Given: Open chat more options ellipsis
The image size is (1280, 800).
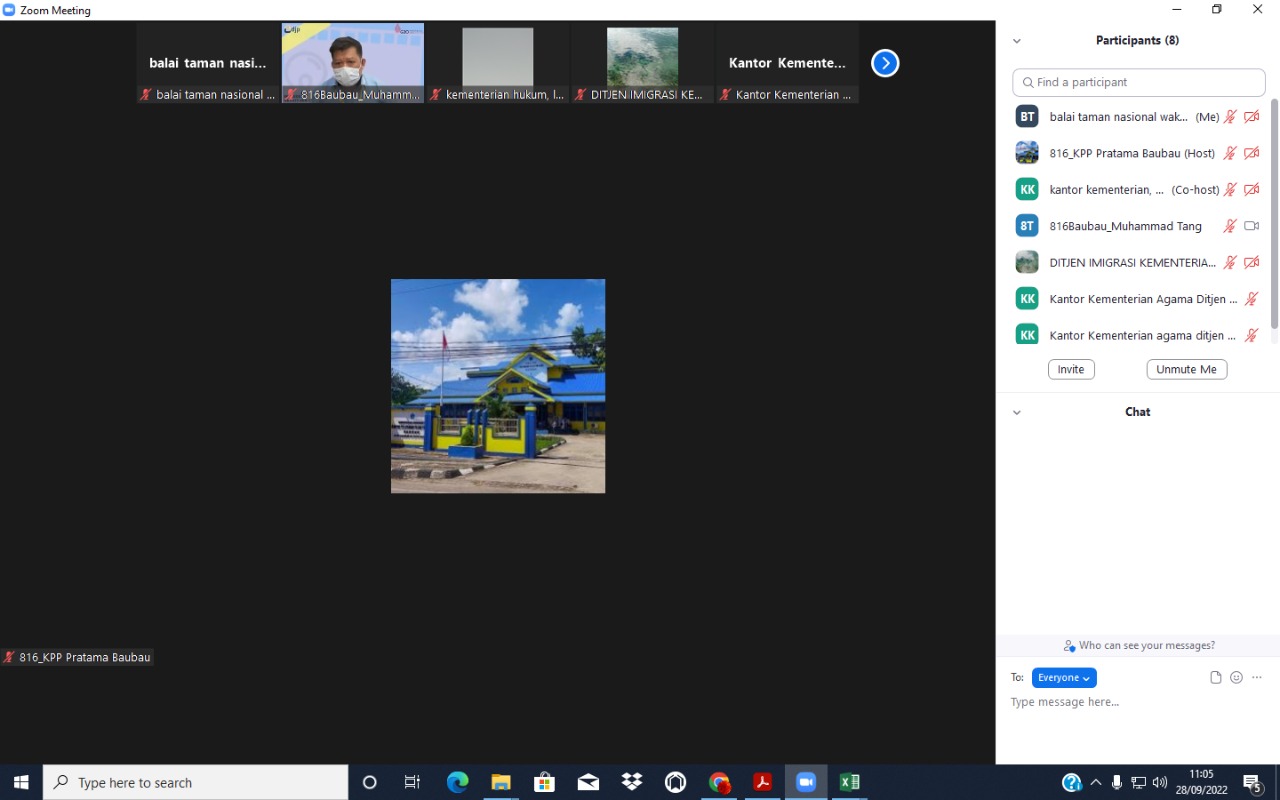Looking at the screenshot, I should 1257,677.
